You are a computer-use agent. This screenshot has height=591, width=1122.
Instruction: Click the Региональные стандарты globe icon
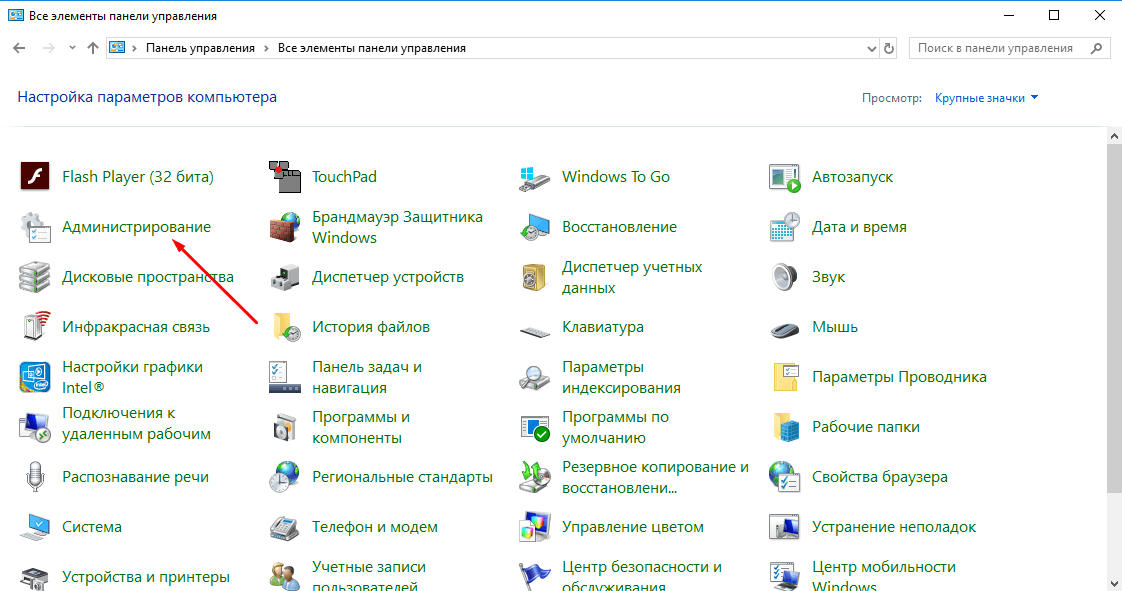point(285,477)
